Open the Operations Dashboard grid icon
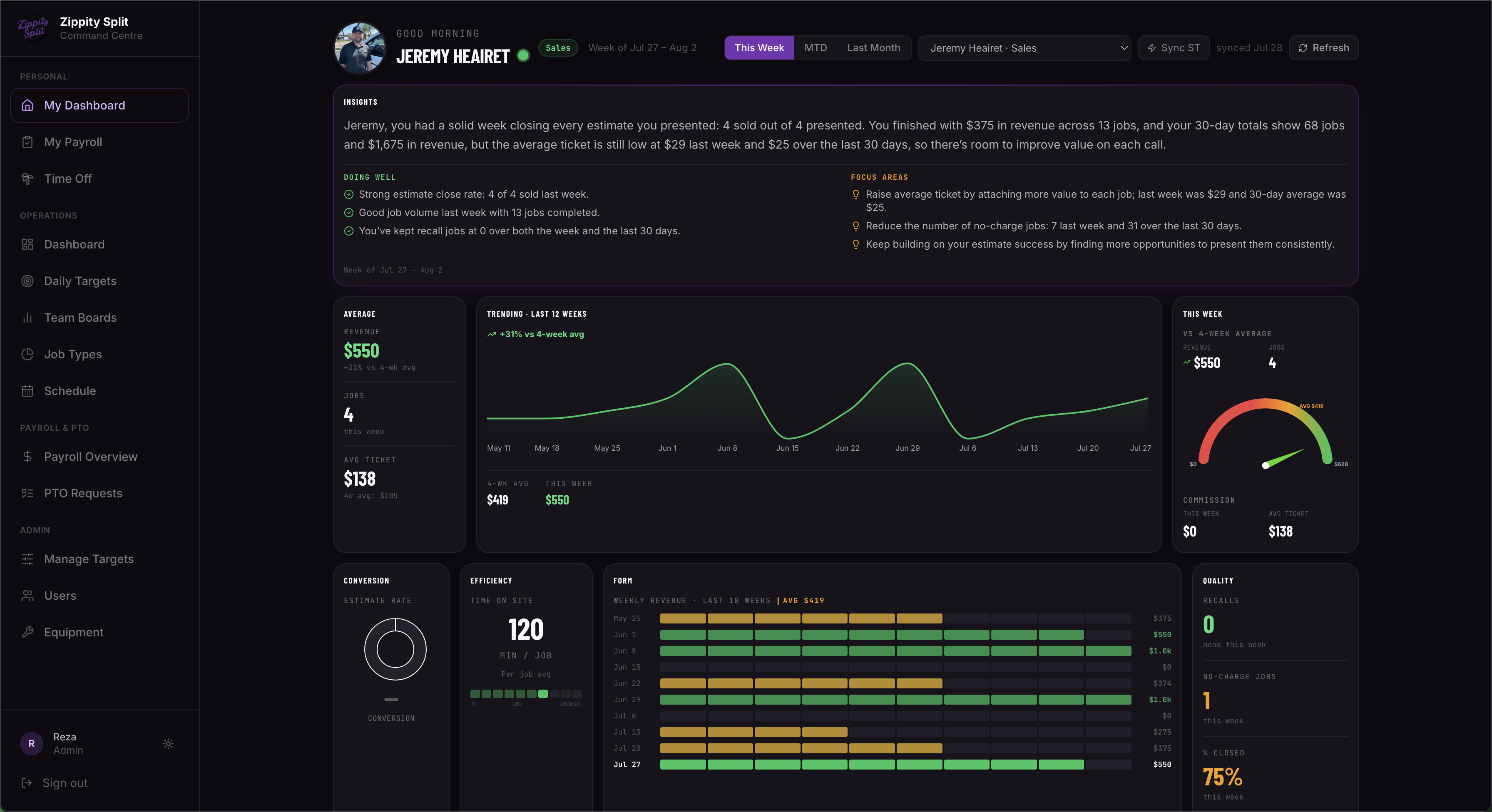 (27, 244)
